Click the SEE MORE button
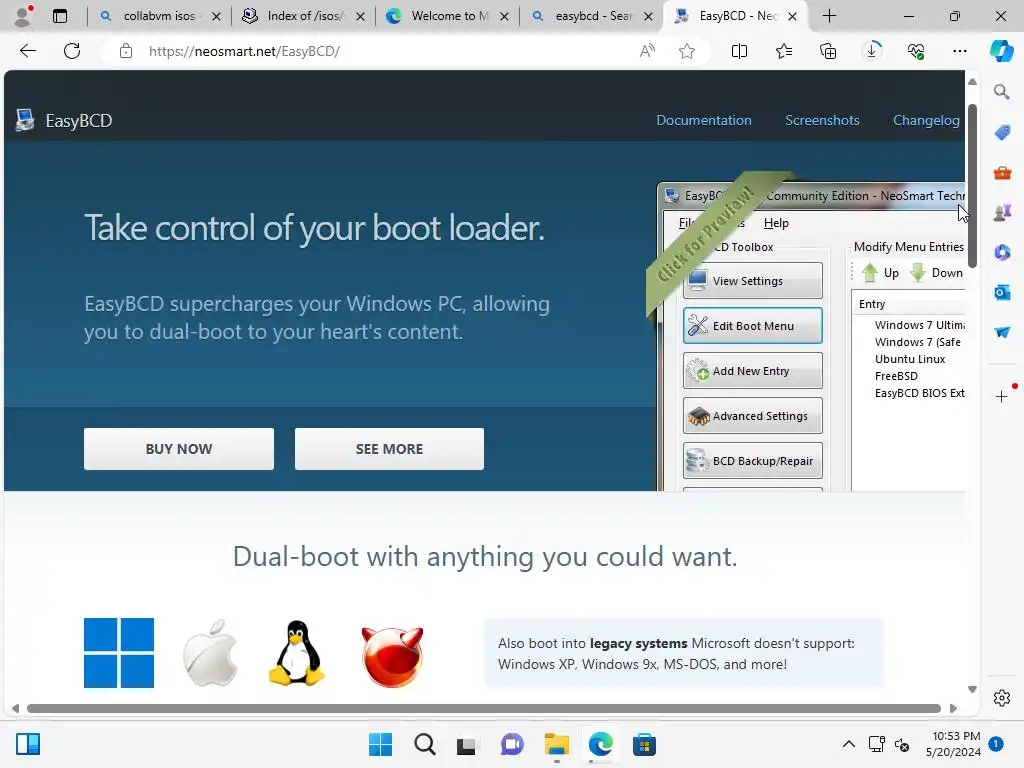This screenshot has width=1024, height=768. (x=389, y=449)
